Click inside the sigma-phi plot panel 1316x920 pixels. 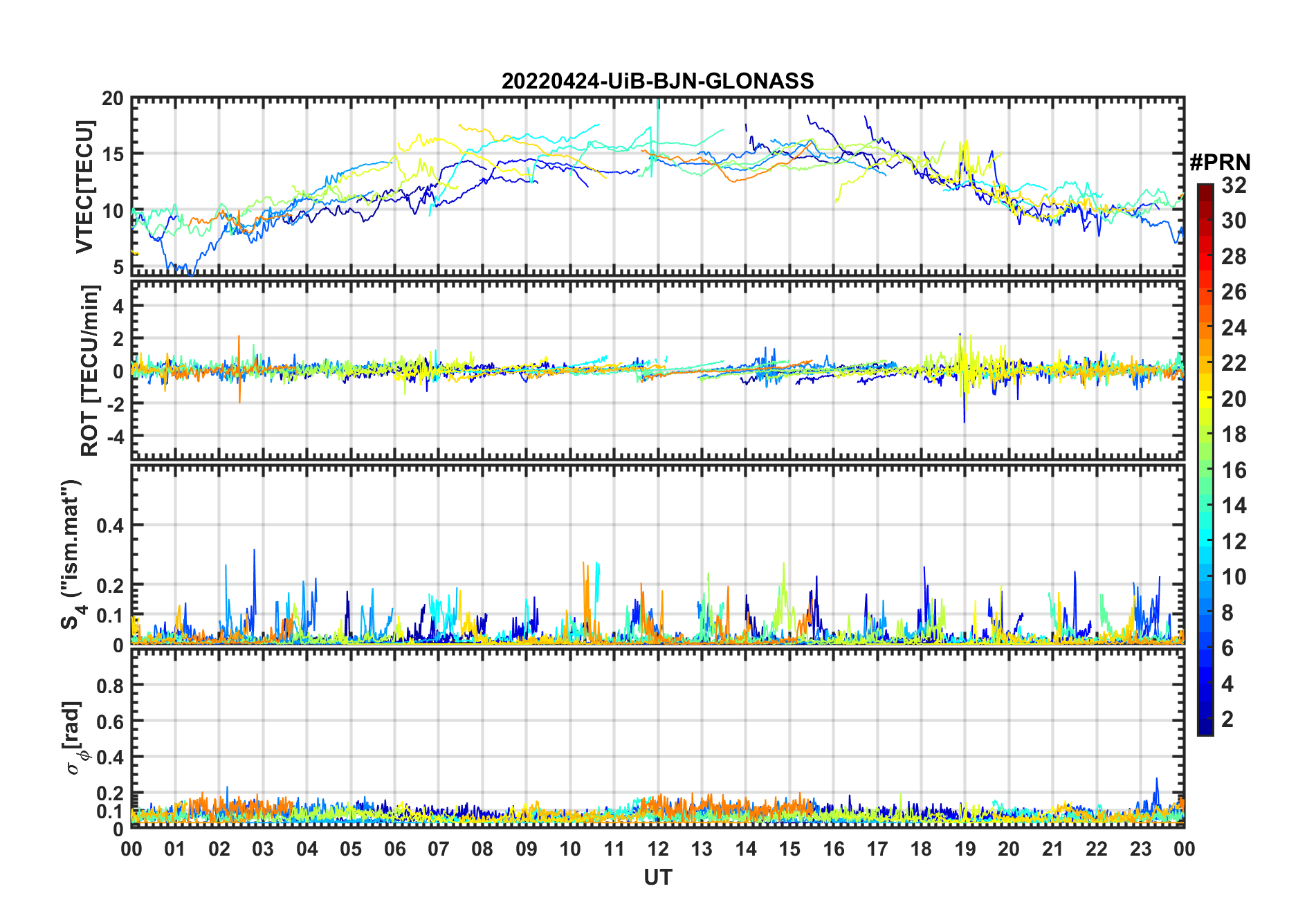pyautogui.click(x=657, y=738)
